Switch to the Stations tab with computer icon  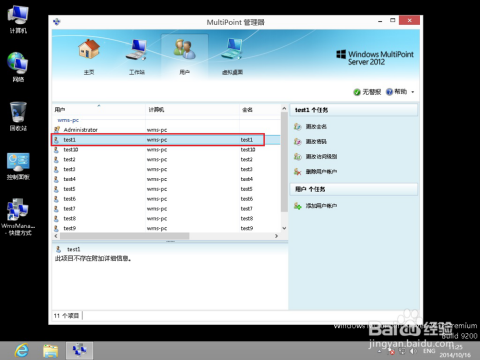pos(137,57)
